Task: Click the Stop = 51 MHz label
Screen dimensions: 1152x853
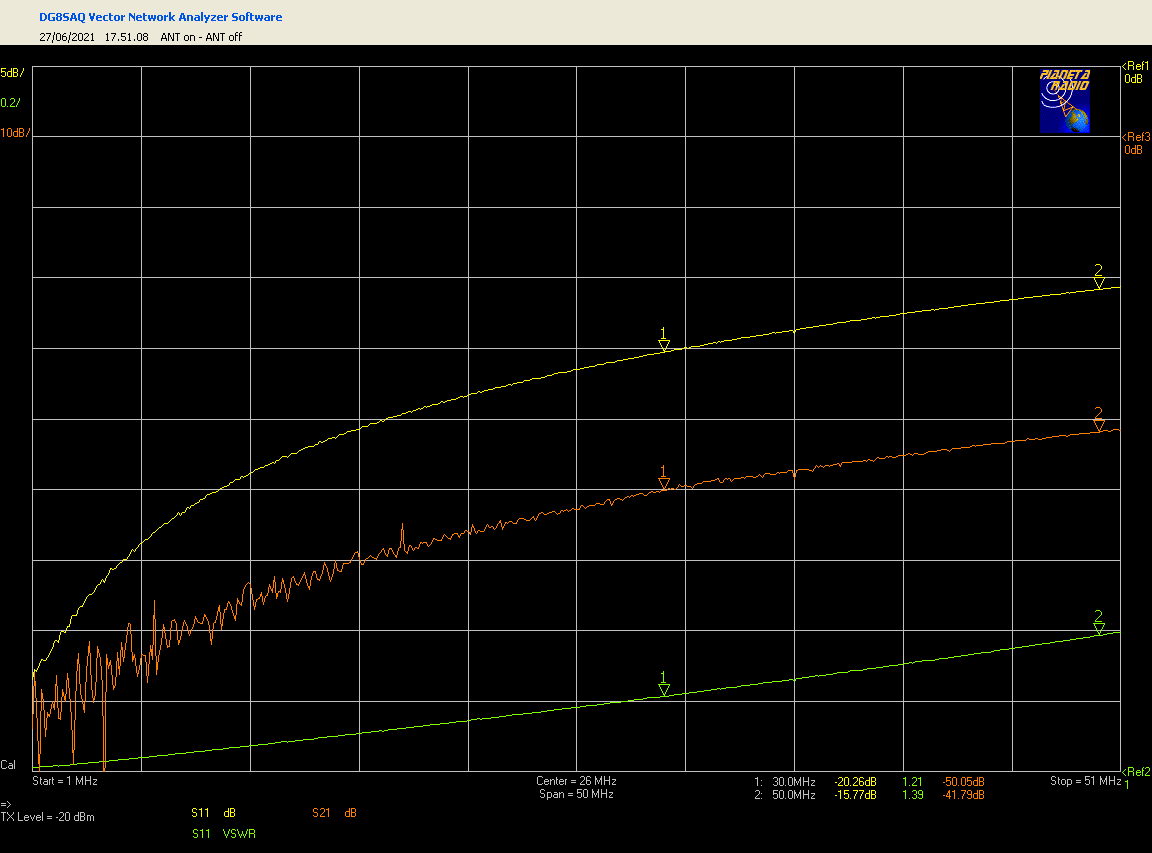Action: [1085, 781]
